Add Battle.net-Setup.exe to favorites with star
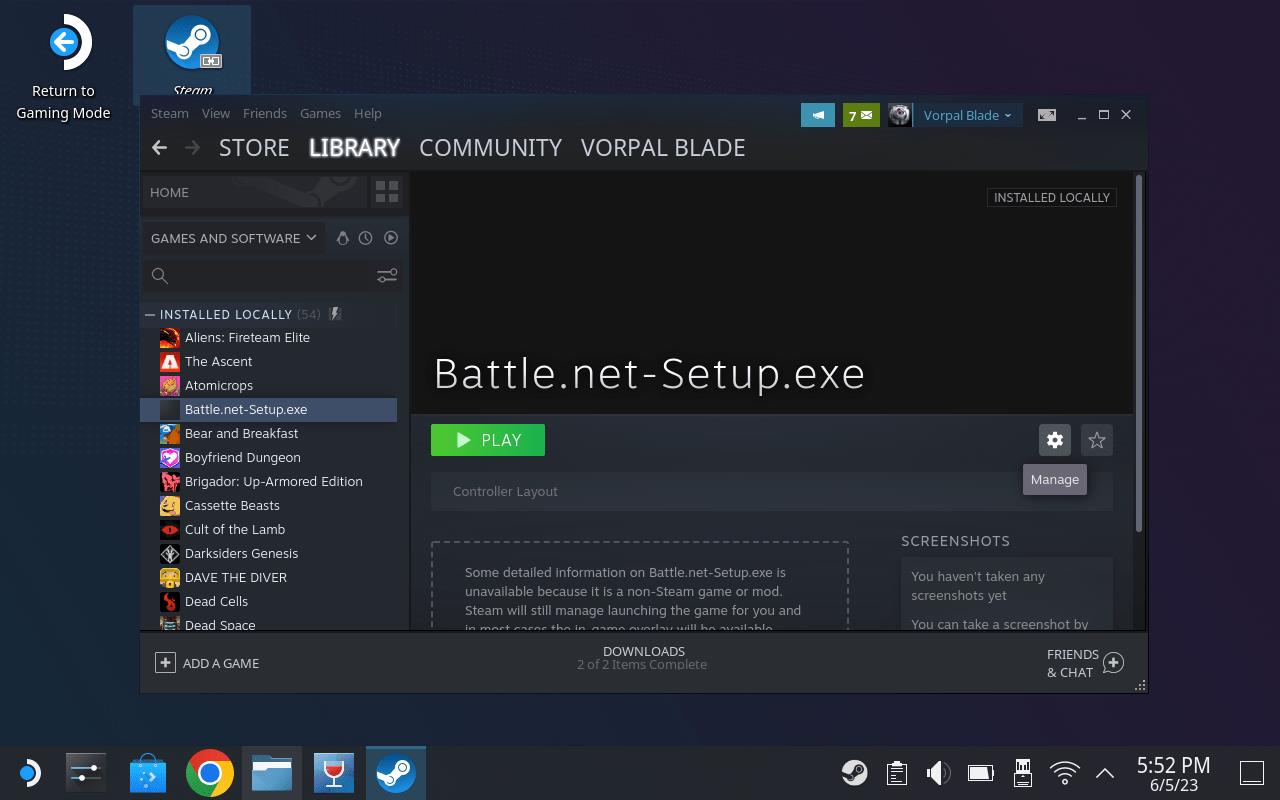 1096,440
